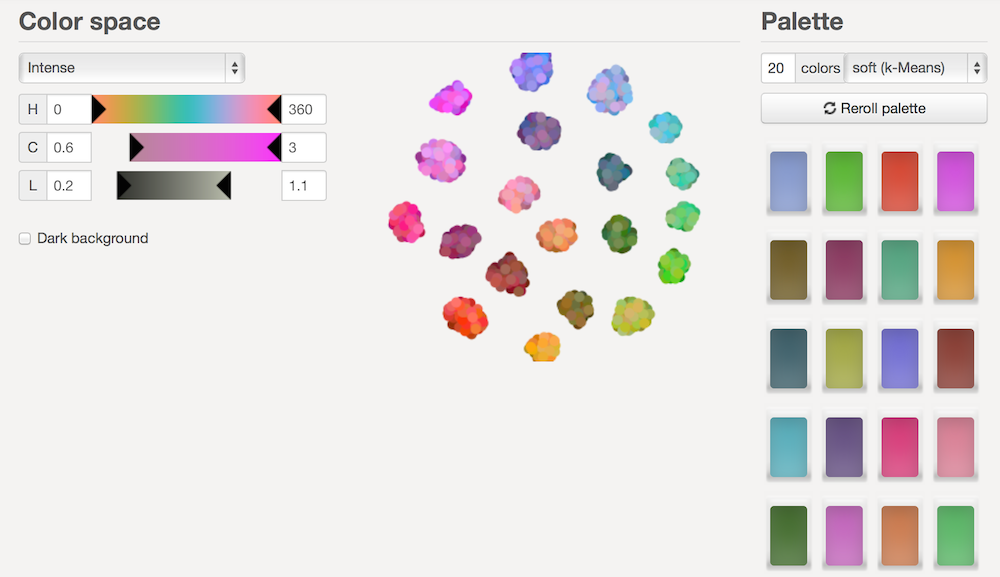Screen dimensions: 1000x577
Task: Edit the lightness maximum field showing 1.1
Action: [303, 185]
